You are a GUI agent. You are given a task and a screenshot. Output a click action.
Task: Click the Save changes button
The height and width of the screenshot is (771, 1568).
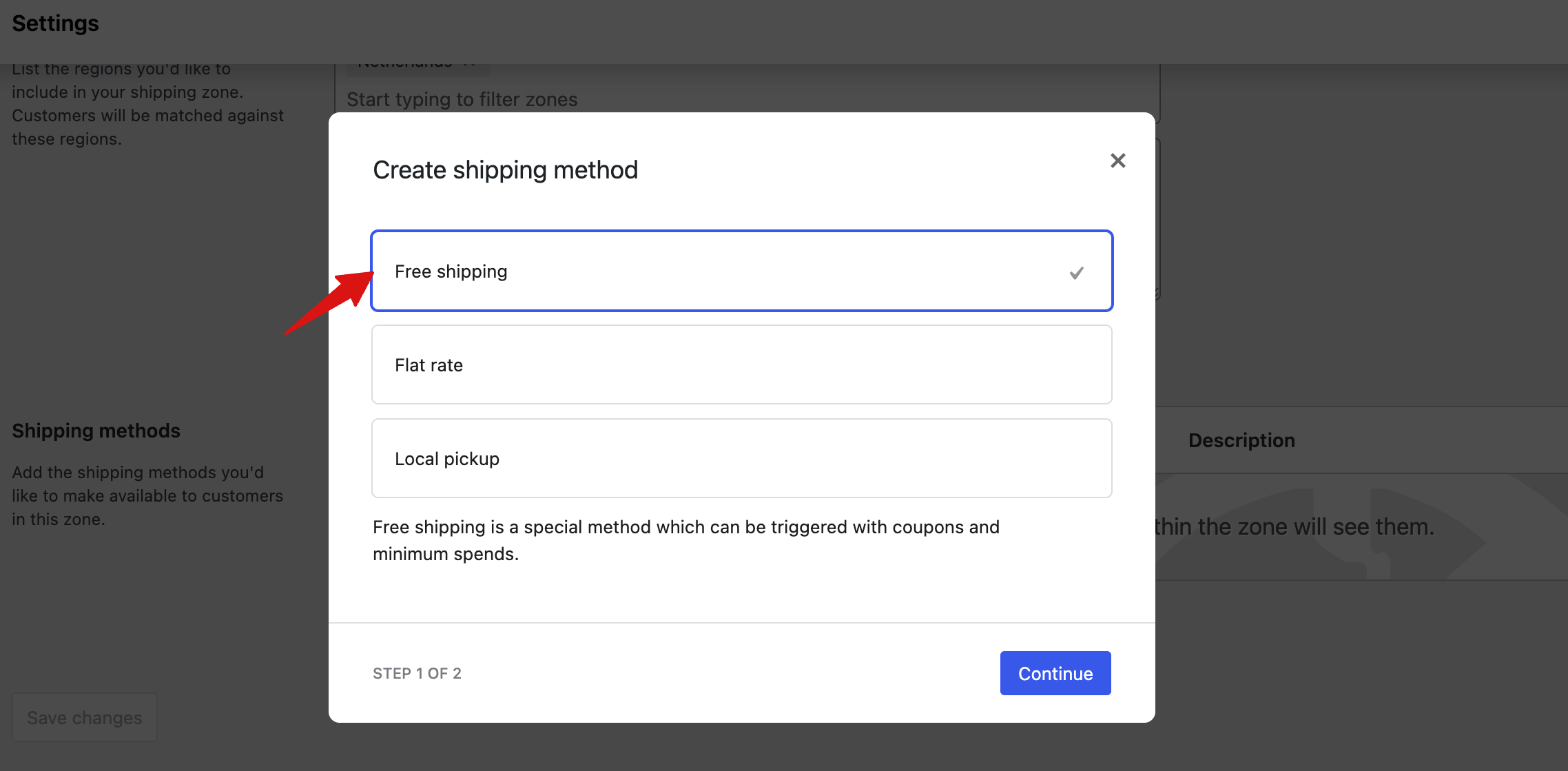84,717
